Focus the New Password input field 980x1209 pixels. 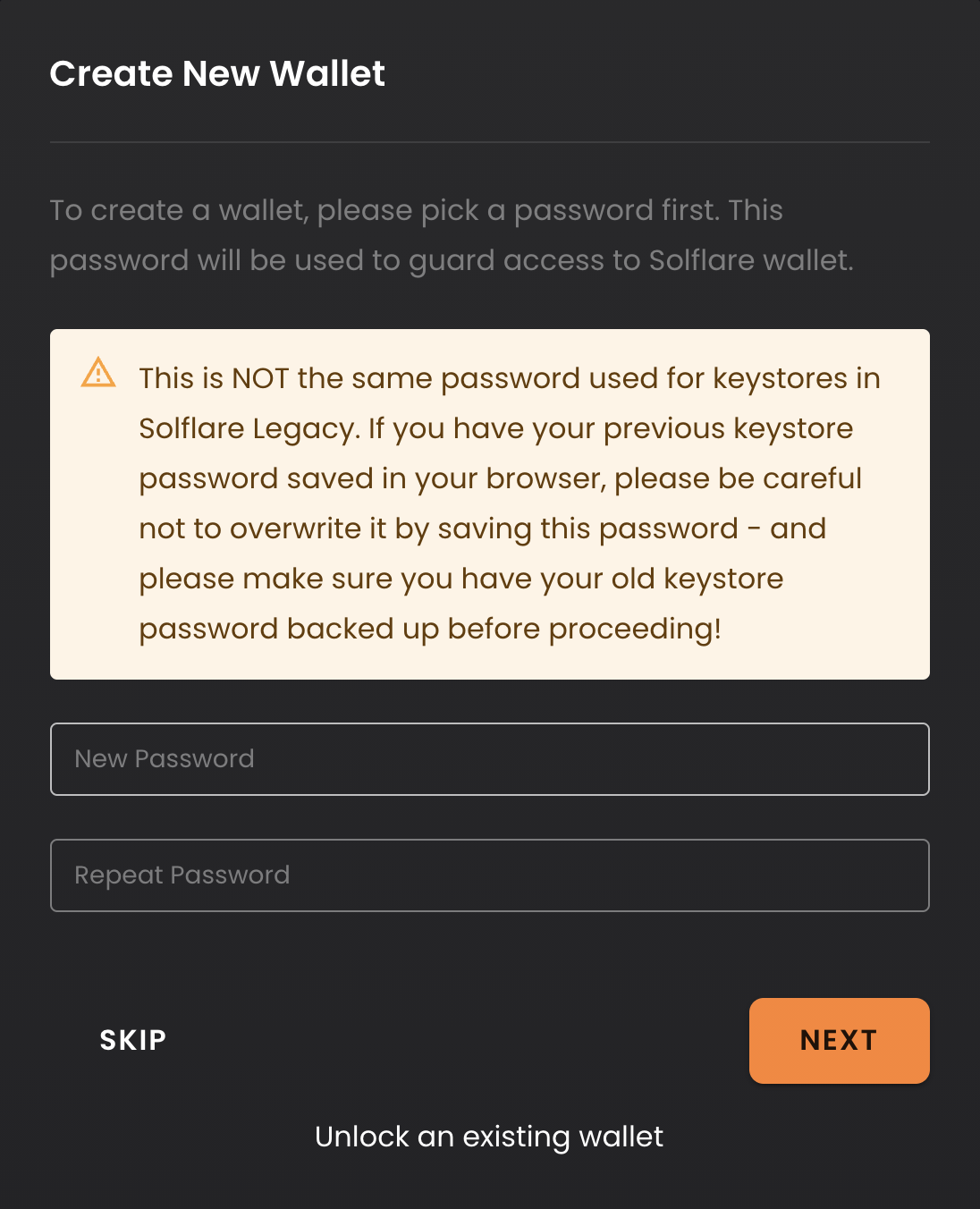pos(490,759)
